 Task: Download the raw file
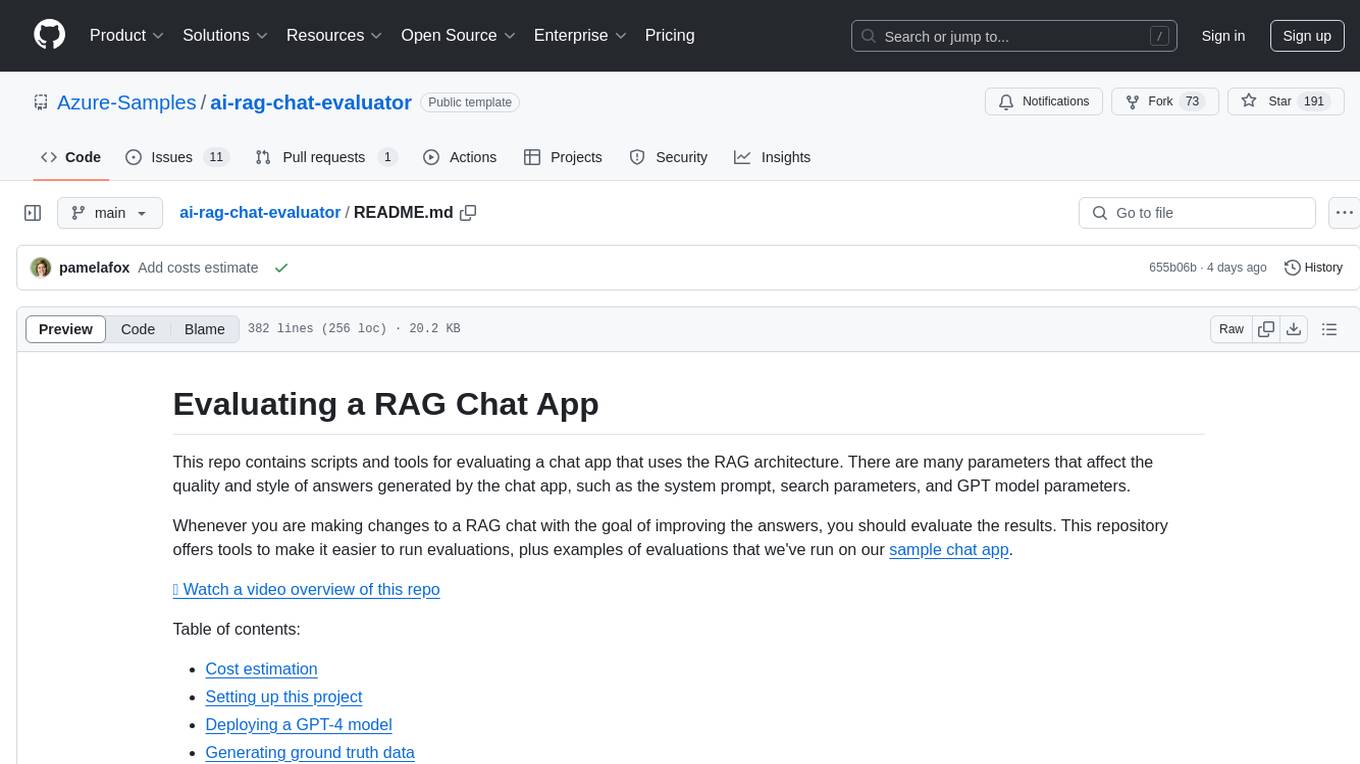[1293, 329]
